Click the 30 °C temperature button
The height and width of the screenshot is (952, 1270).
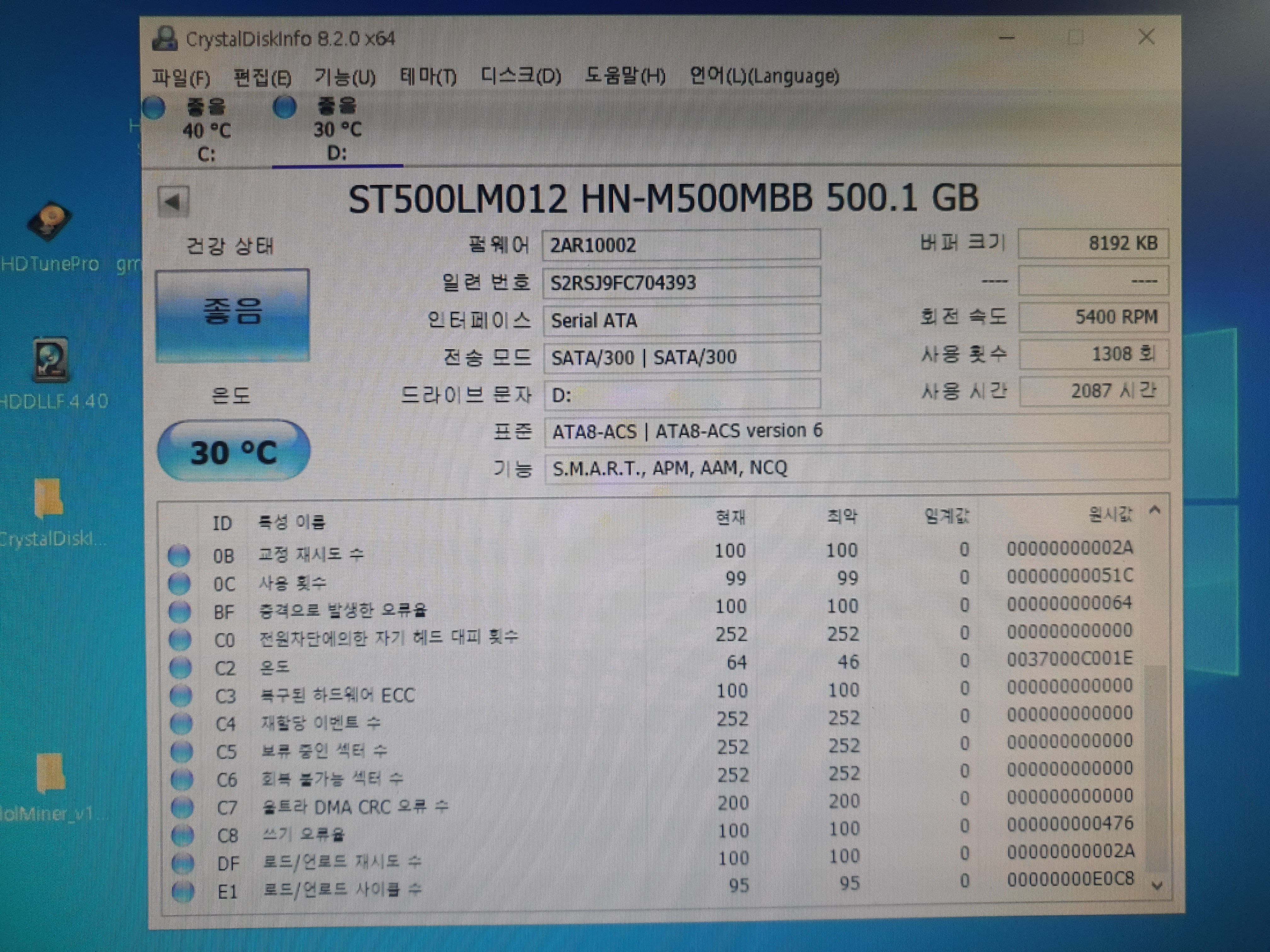click(234, 451)
